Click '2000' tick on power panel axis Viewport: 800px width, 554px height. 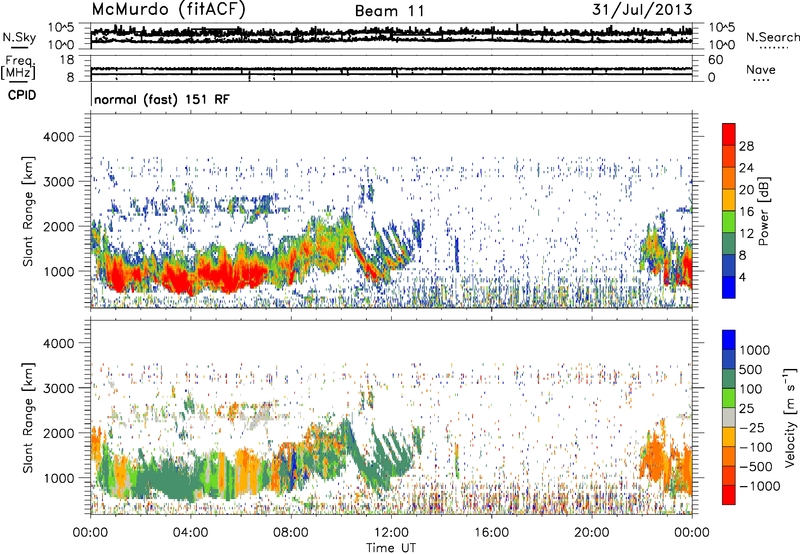click(58, 226)
